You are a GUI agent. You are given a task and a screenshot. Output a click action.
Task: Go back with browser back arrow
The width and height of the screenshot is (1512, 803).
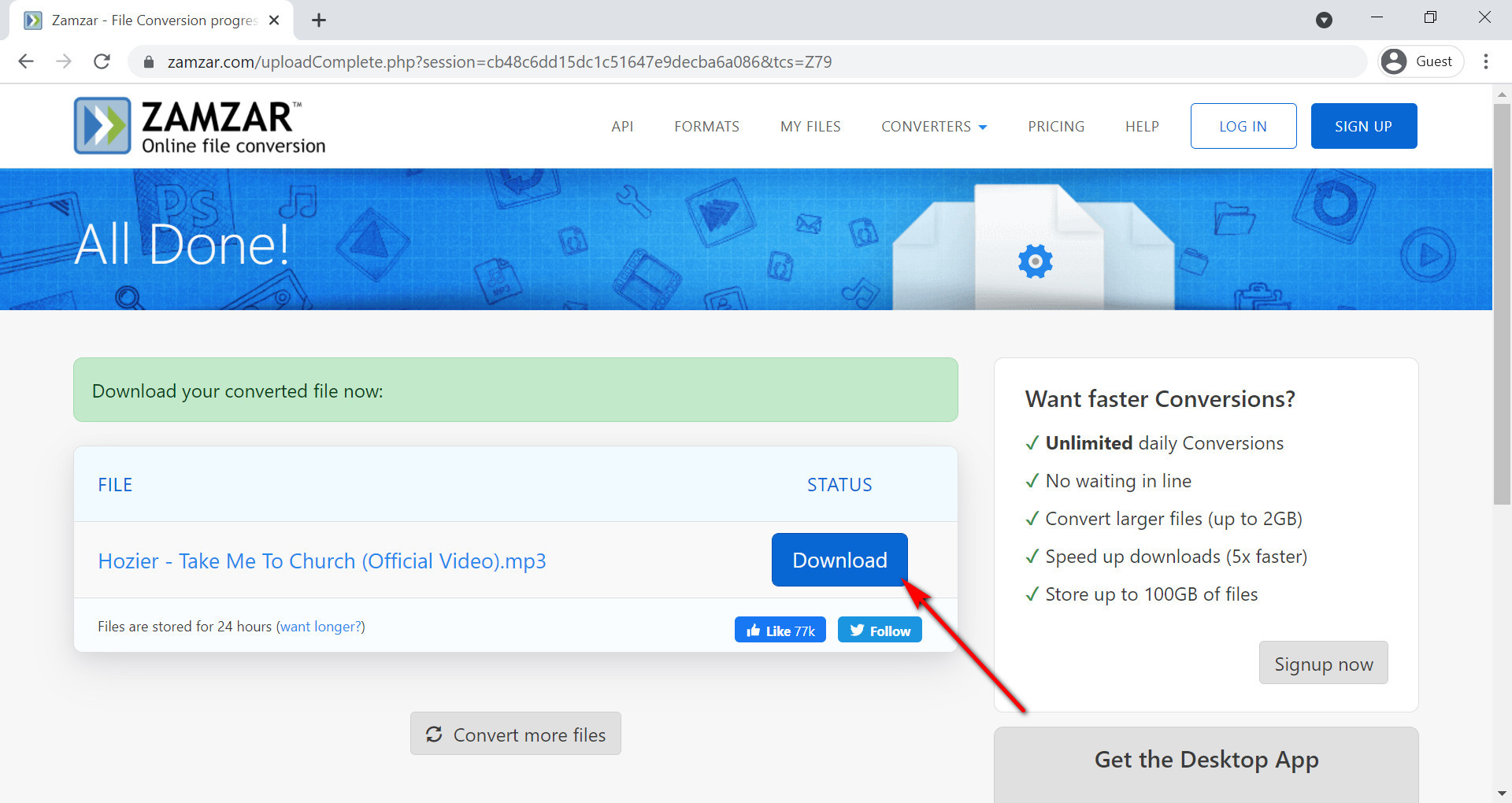[26, 61]
